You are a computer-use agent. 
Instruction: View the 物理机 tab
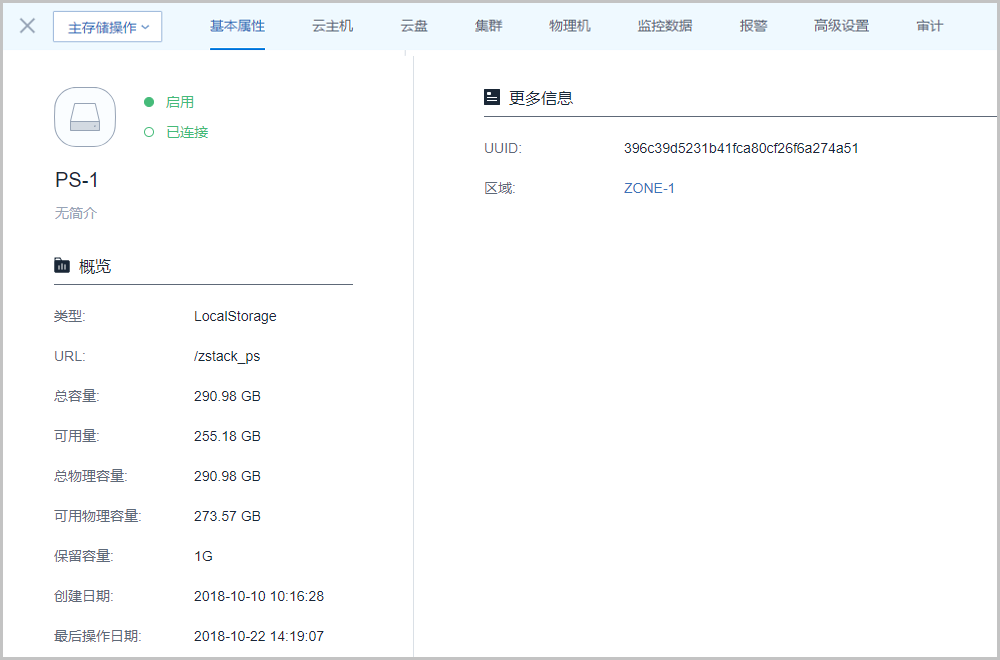(x=570, y=26)
